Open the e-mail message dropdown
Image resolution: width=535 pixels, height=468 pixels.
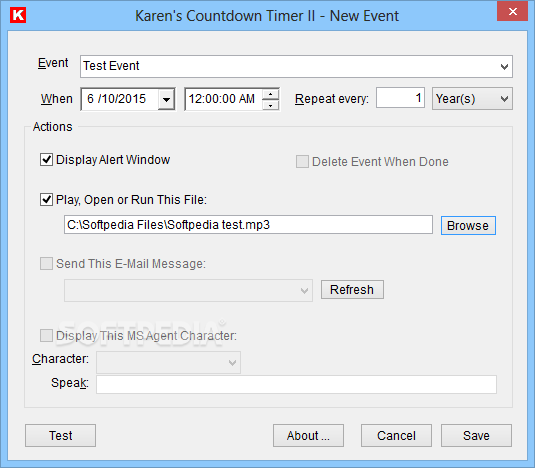(x=188, y=290)
